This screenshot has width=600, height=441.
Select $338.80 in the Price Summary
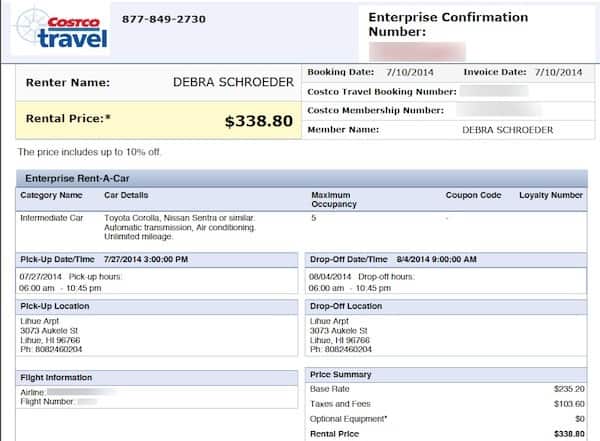[569, 434]
